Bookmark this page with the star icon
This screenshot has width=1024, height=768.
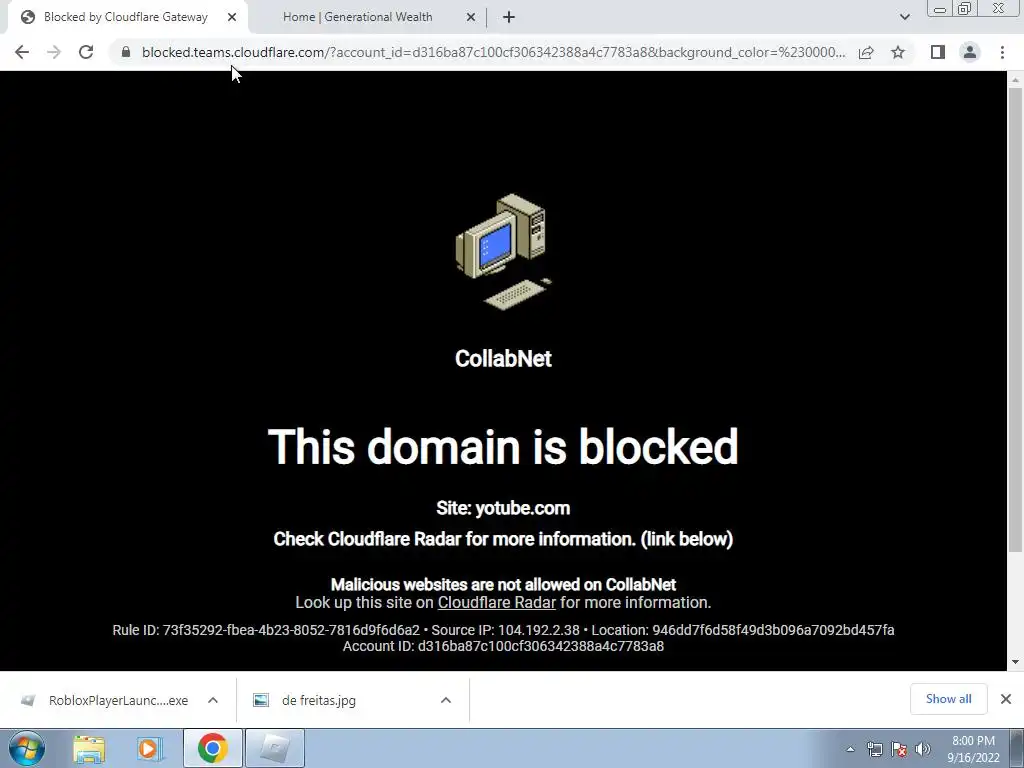click(898, 52)
